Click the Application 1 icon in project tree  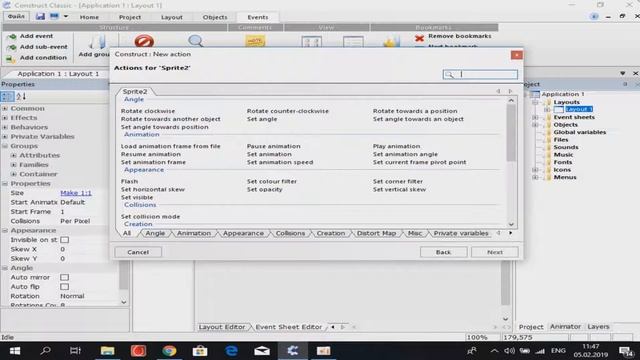[535, 94]
